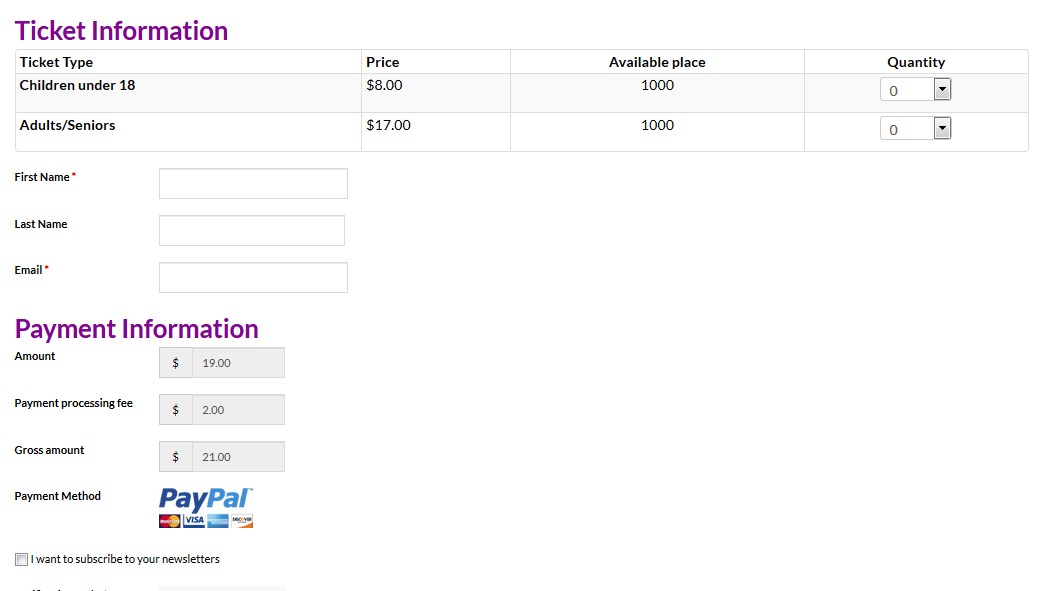Tick the newsletter subscription checkbox
1039x591 pixels.
(22, 559)
